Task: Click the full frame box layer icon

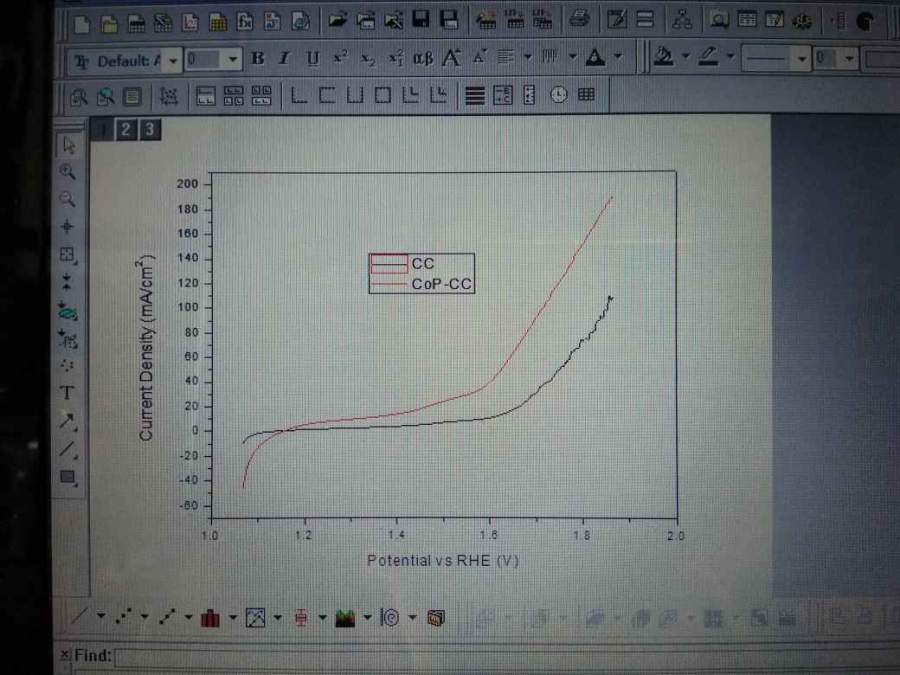Action: (x=382, y=95)
